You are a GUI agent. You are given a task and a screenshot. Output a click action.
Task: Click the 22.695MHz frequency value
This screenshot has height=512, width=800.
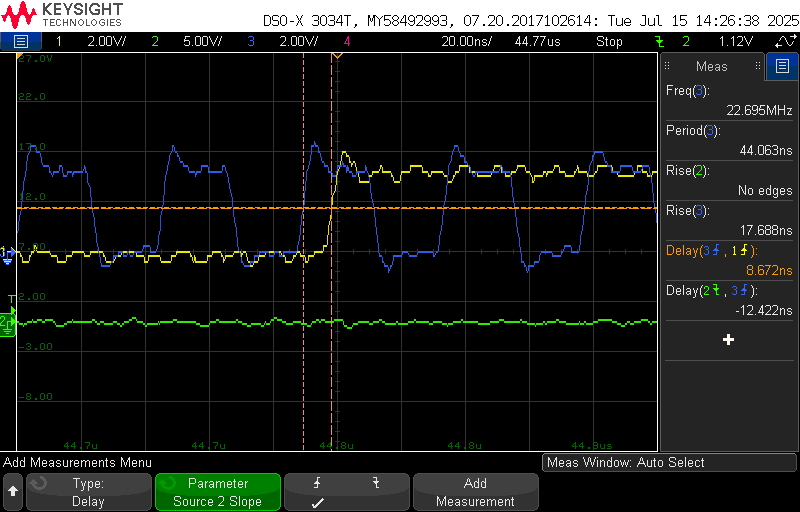(759, 110)
